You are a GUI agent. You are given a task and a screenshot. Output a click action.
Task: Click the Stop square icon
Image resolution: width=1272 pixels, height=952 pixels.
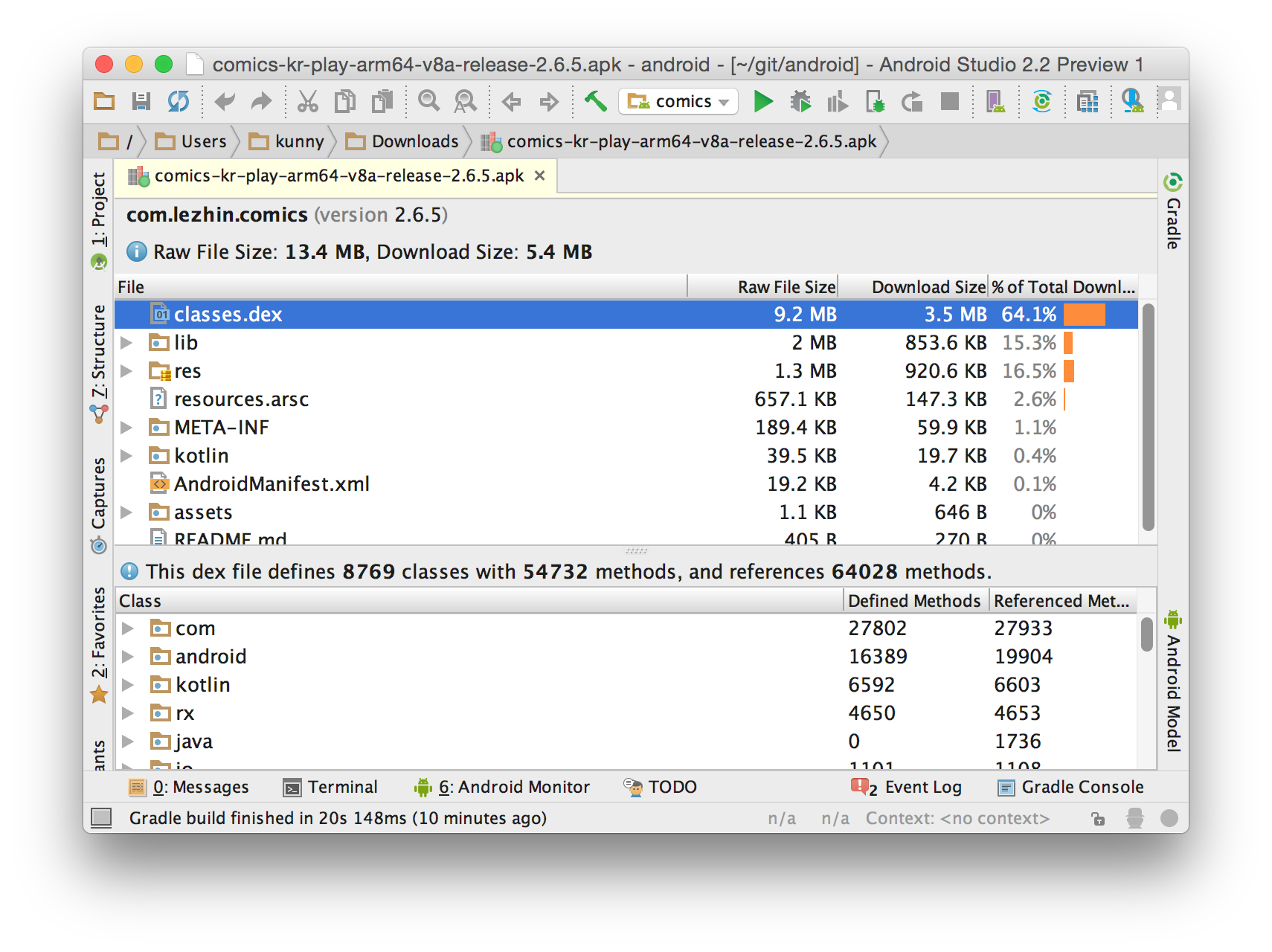coord(950,101)
